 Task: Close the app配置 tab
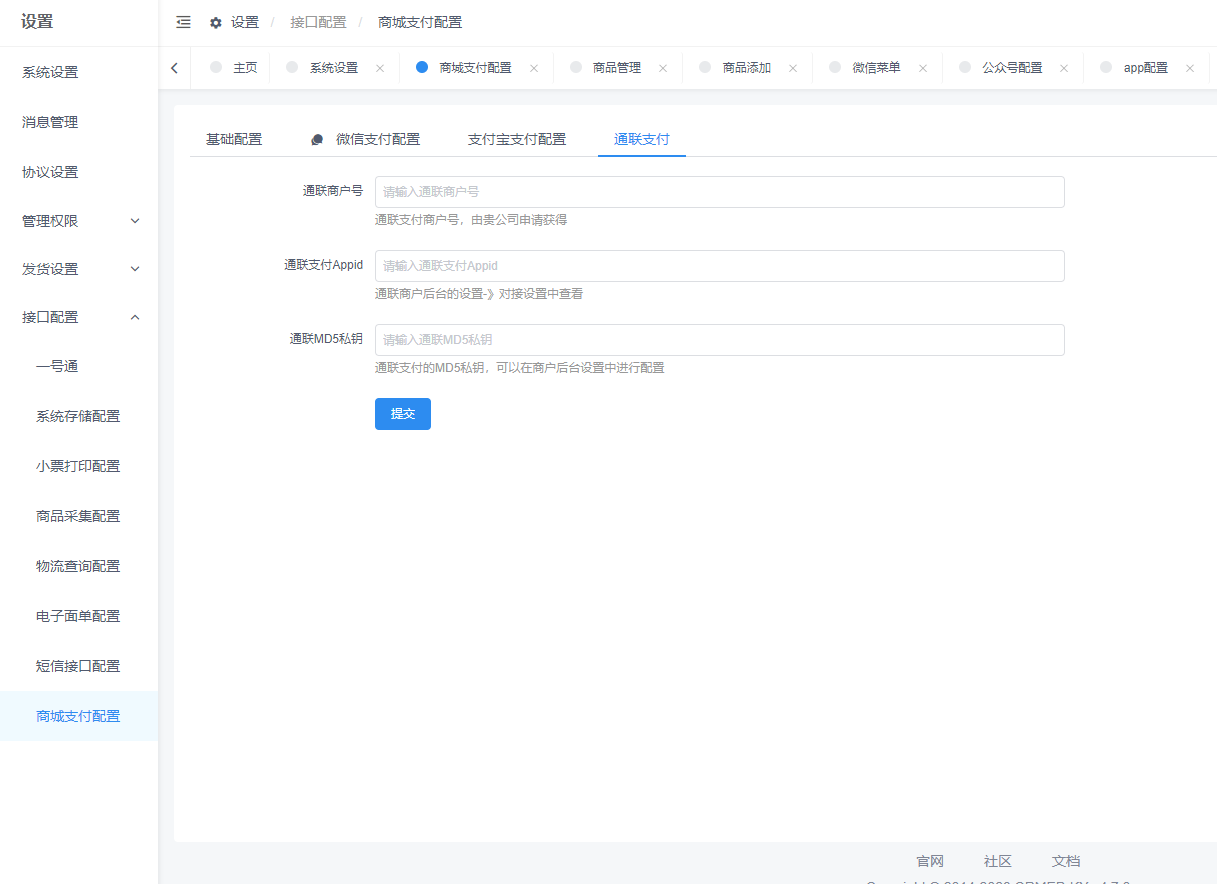pos(1190,67)
